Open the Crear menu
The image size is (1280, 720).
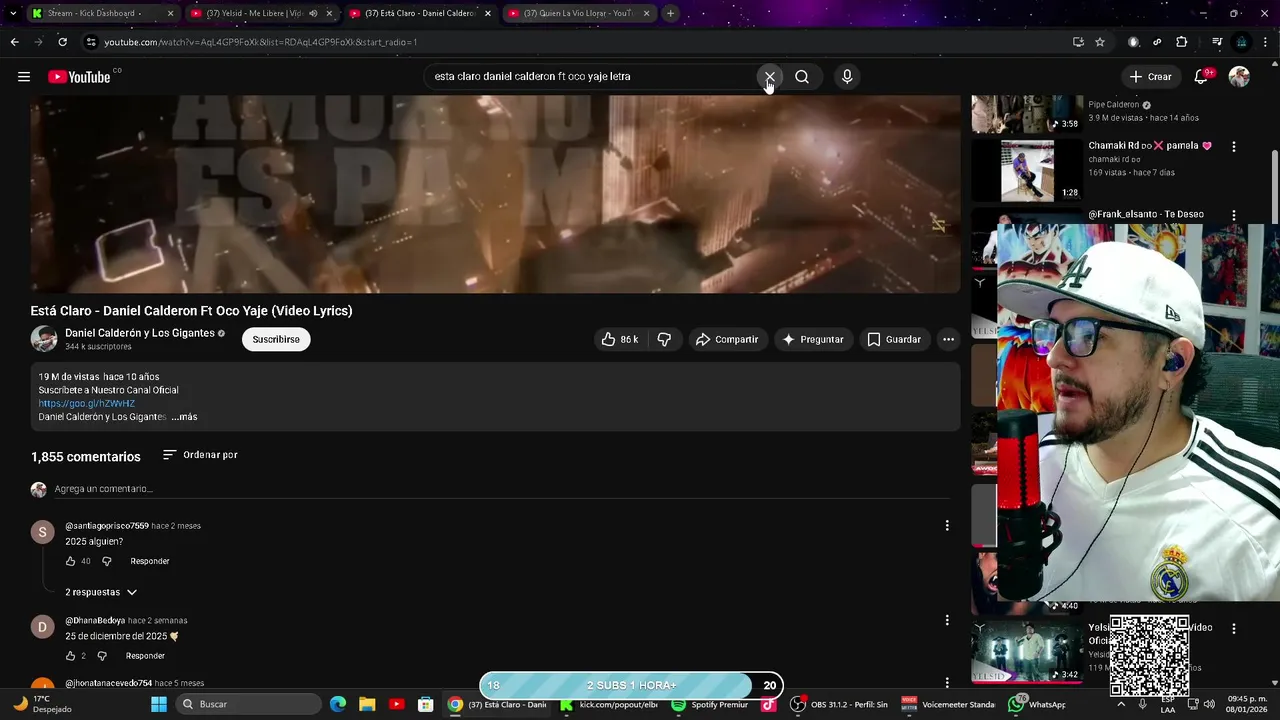tap(1150, 77)
